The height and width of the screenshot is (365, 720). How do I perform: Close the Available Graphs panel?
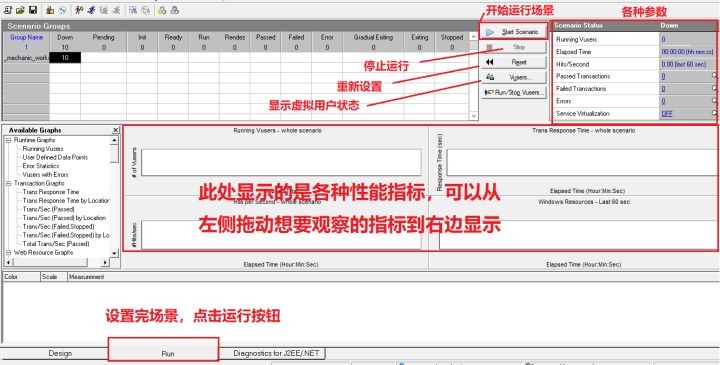115,130
